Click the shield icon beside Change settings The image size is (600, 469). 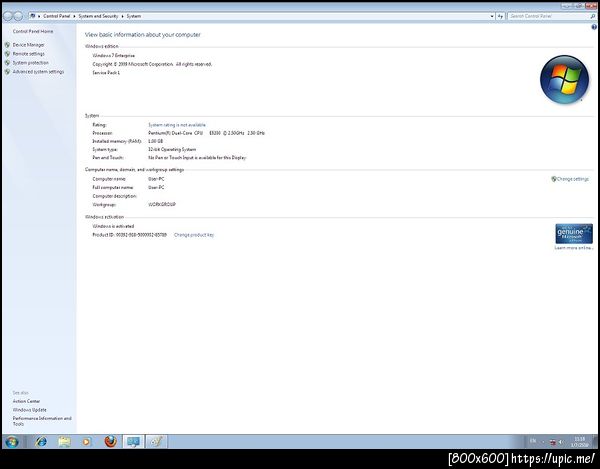[553, 179]
